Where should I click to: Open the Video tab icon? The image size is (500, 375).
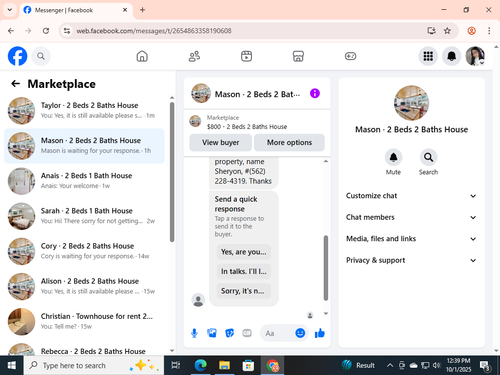coord(246,56)
